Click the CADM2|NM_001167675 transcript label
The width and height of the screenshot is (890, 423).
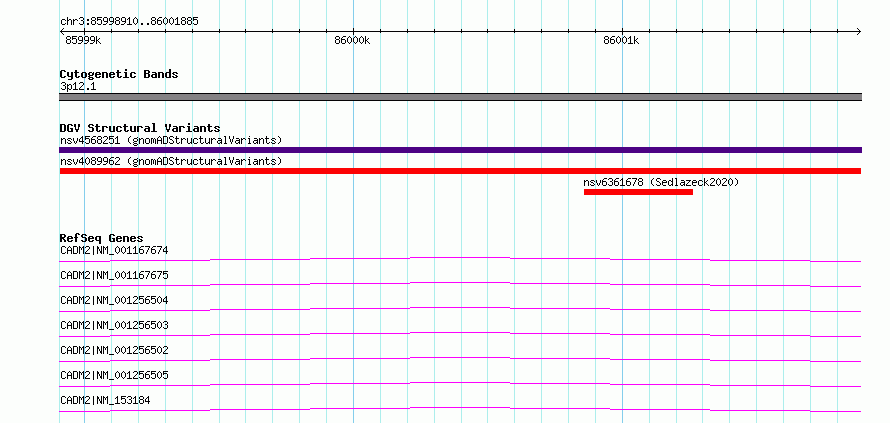114,275
